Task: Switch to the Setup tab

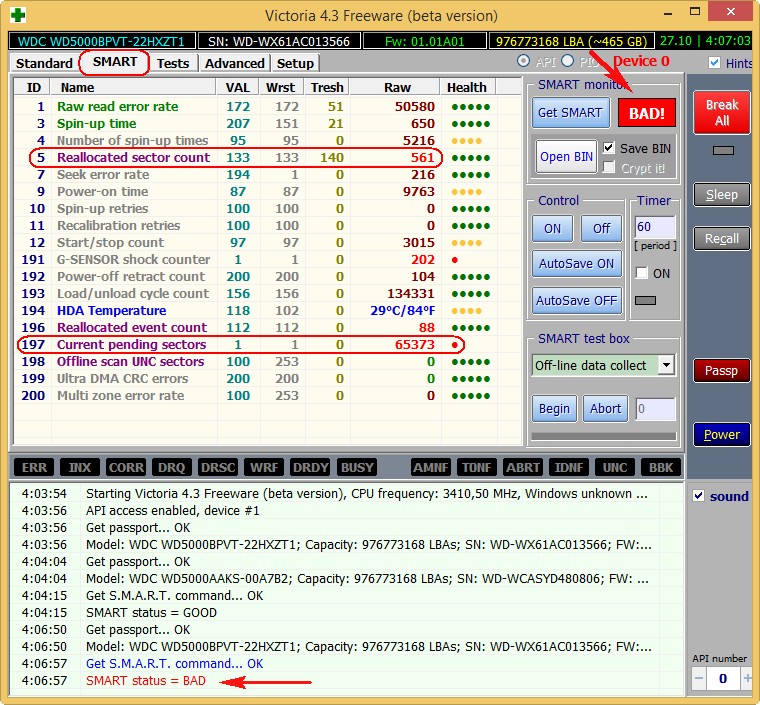Action: coord(295,63)
